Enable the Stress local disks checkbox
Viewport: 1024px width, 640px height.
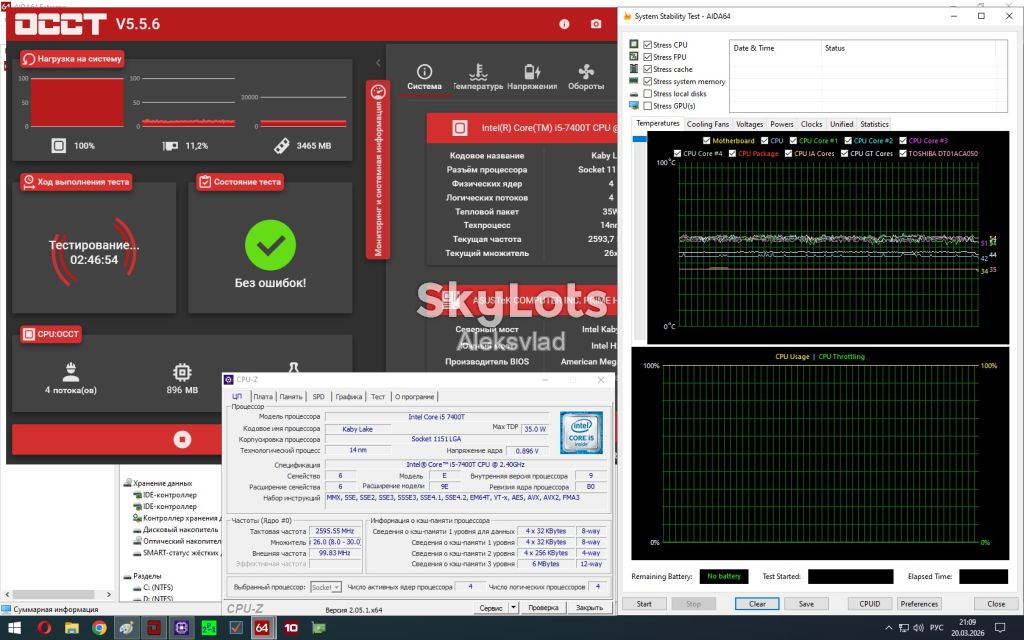coord(648,93)
